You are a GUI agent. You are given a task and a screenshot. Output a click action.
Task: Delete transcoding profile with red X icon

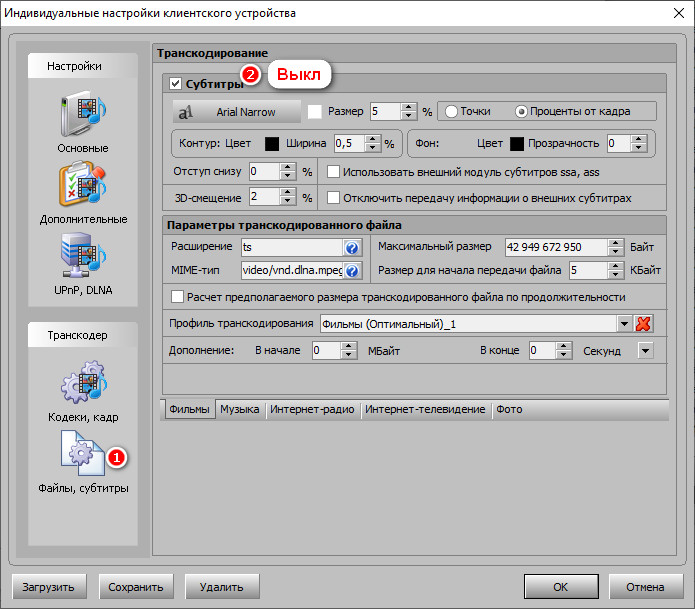[x=643, y=324]
